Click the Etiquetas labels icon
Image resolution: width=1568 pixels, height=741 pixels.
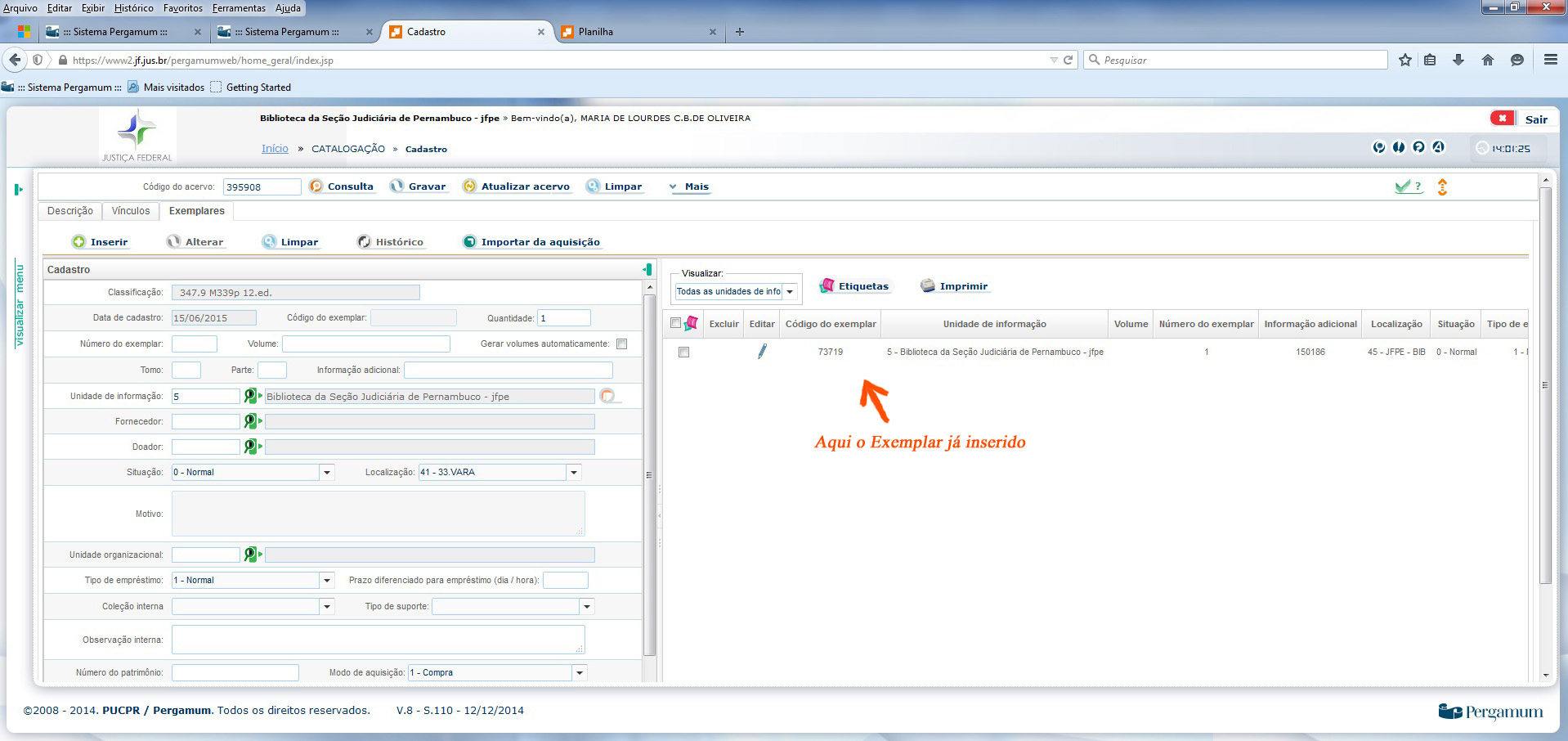pos(827,285)
